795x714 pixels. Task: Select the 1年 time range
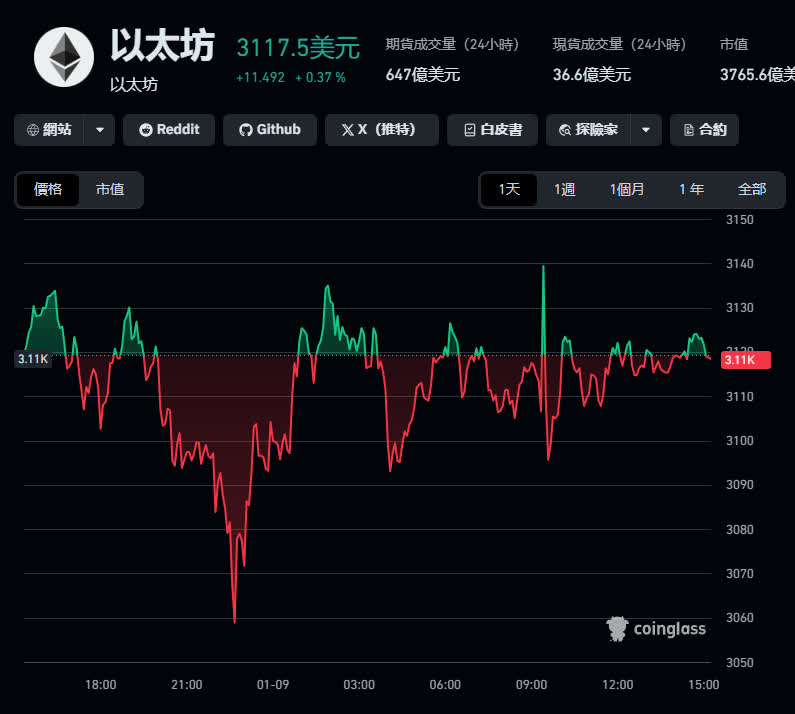(691, 189)
